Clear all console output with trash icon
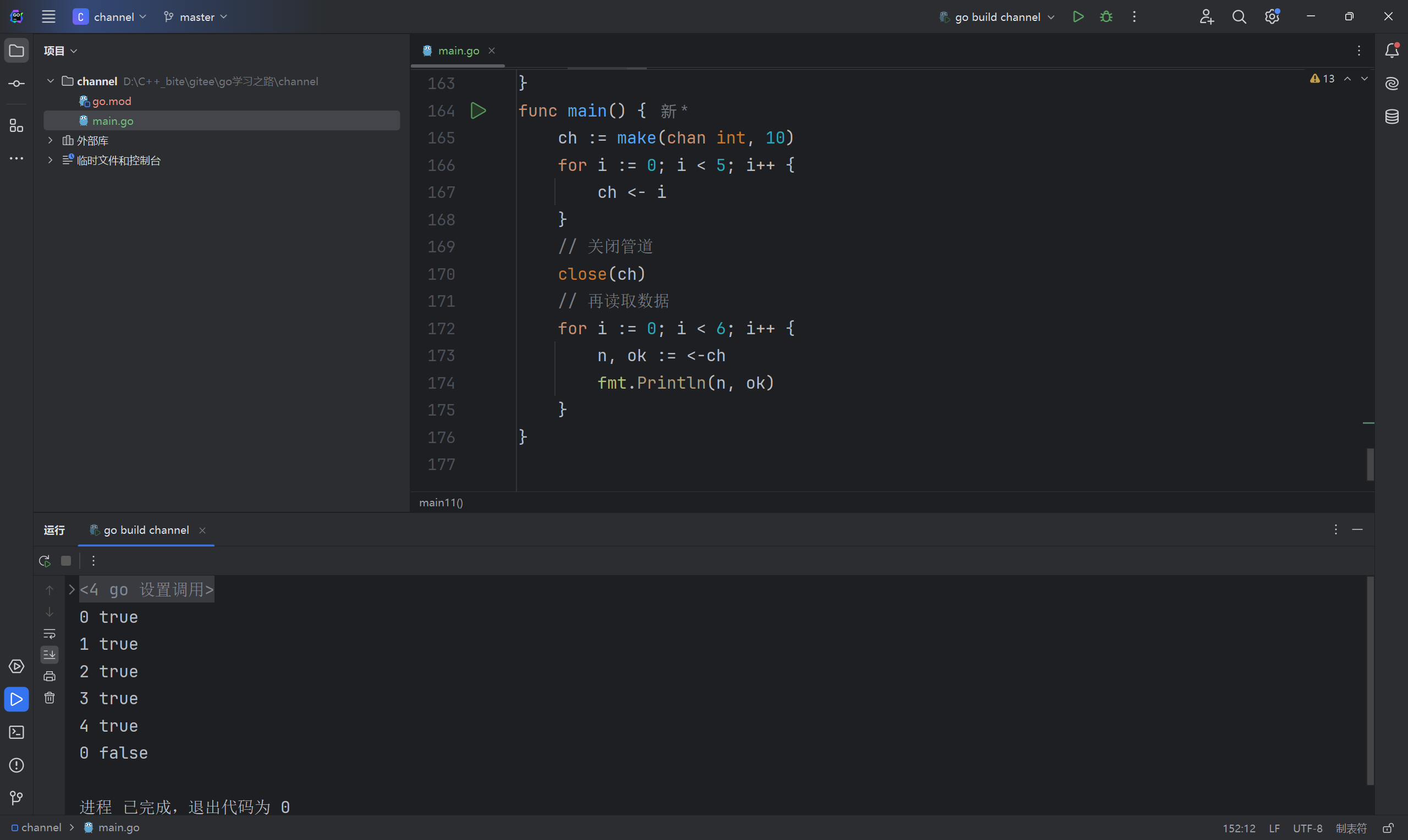This screenshot has height=840, width=1408. click(x=50, y=698)
